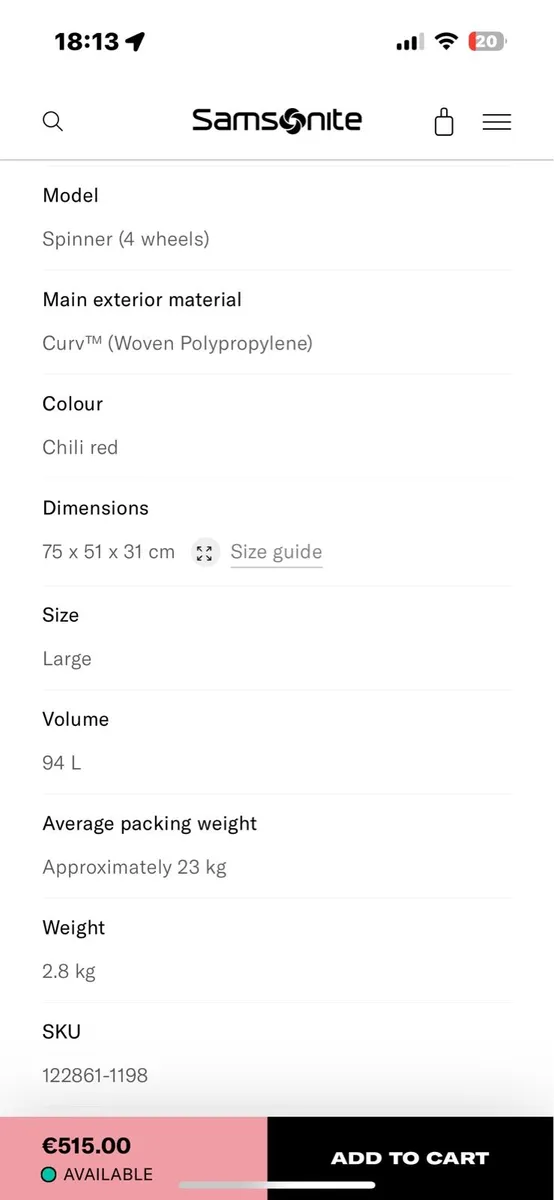
Task: Open the search magnifier icon
Action: tap(53, 122)
